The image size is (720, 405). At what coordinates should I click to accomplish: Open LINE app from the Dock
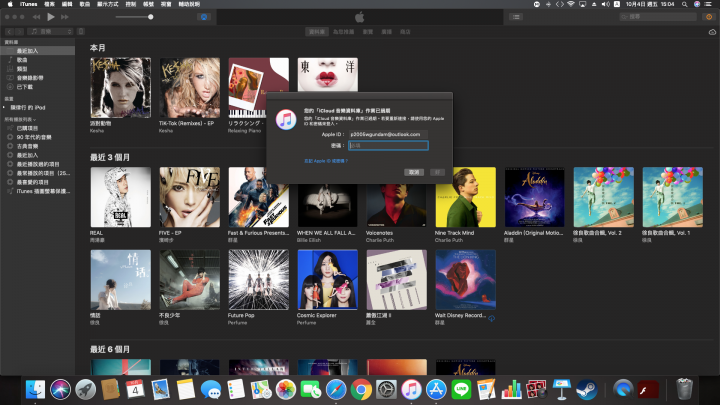pos(461,390)
